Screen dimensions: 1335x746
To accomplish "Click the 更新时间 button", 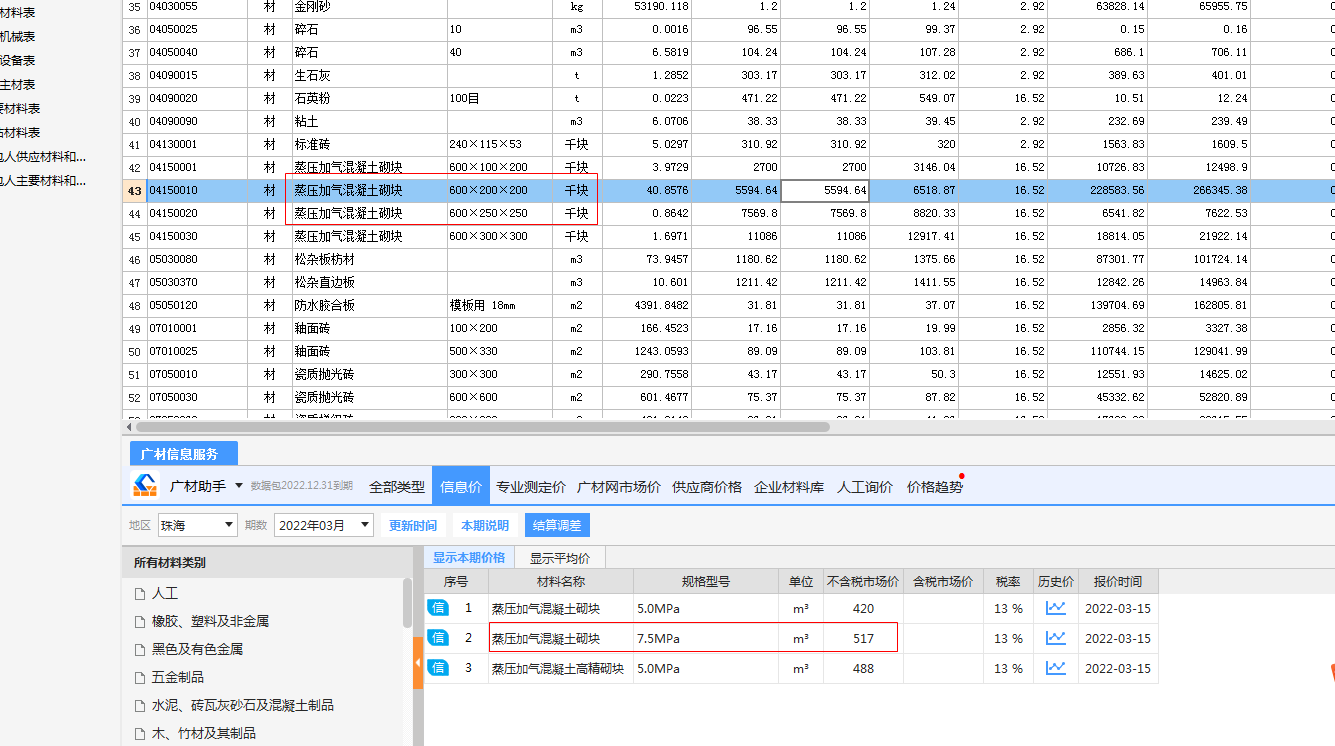I will pos(413,525).
